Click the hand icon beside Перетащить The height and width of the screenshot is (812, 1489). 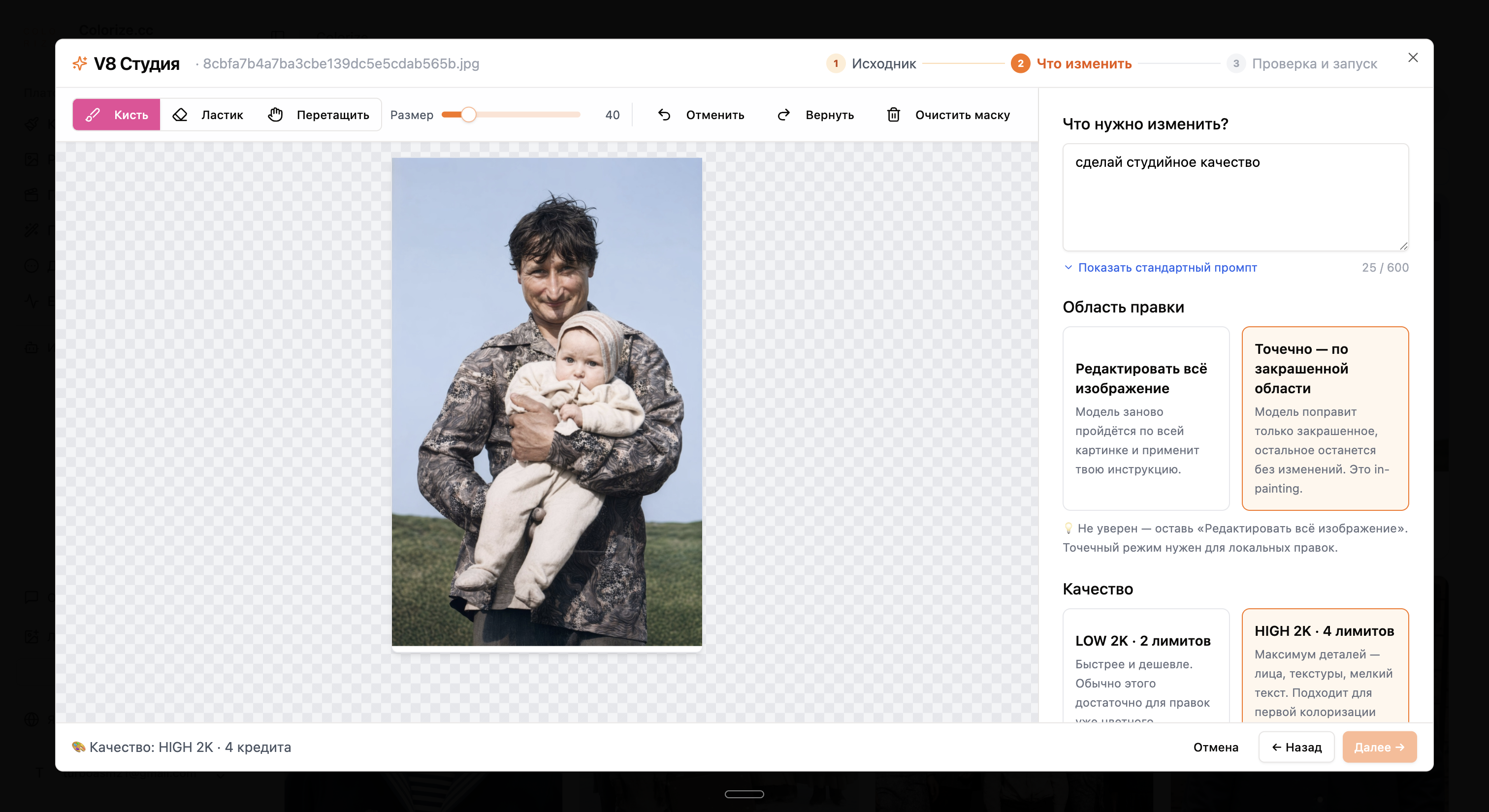click(275, 115)
